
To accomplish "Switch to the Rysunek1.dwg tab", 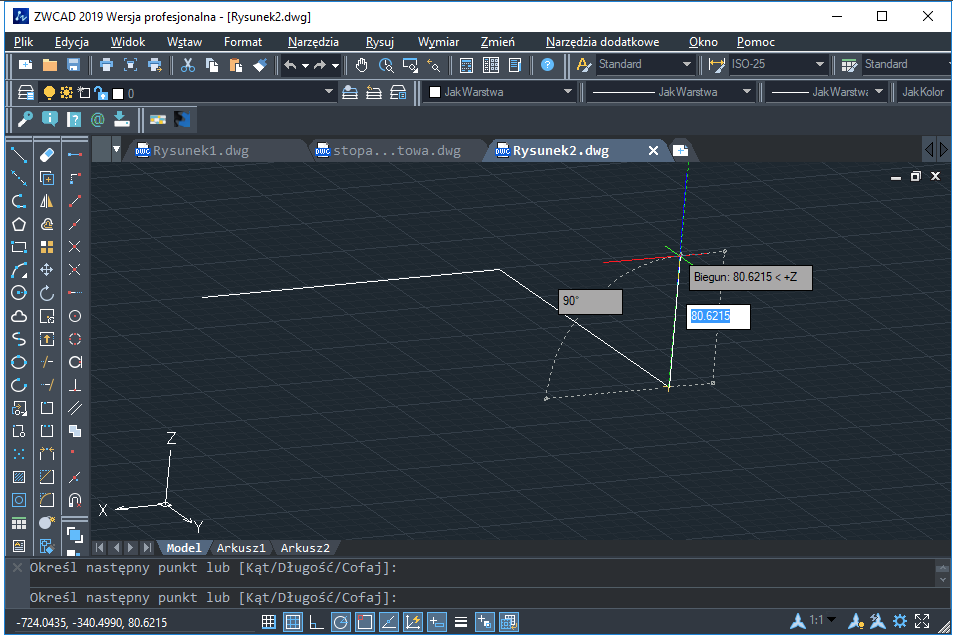I will pyautogui.click(x=200, y=151).
